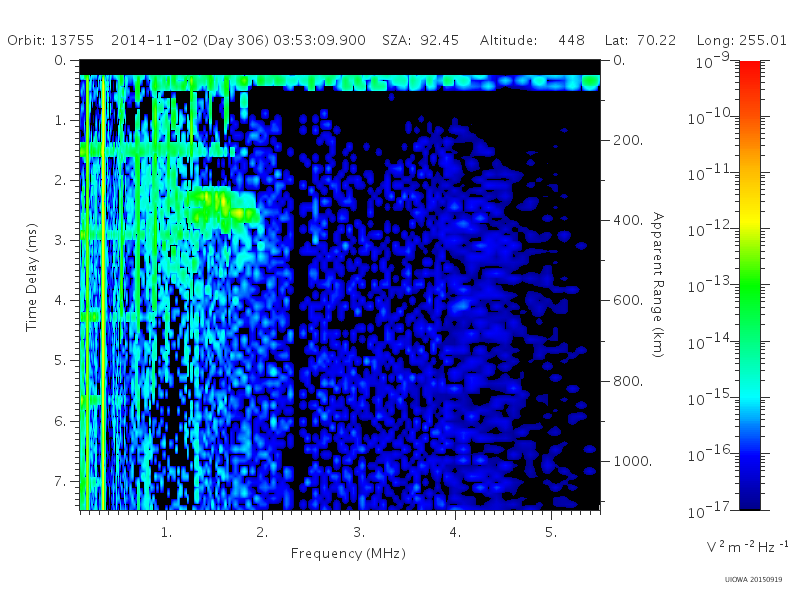Click the 3. tick label on frequency axis
Screen dimensions: 800x600
pos(359,533)
